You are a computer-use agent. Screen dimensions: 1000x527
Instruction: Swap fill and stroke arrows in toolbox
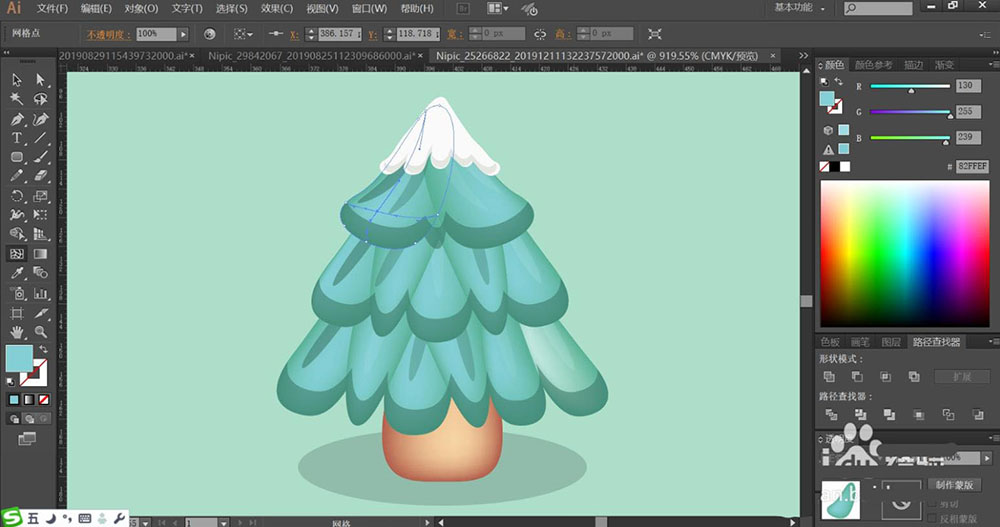tap(43, 349)
